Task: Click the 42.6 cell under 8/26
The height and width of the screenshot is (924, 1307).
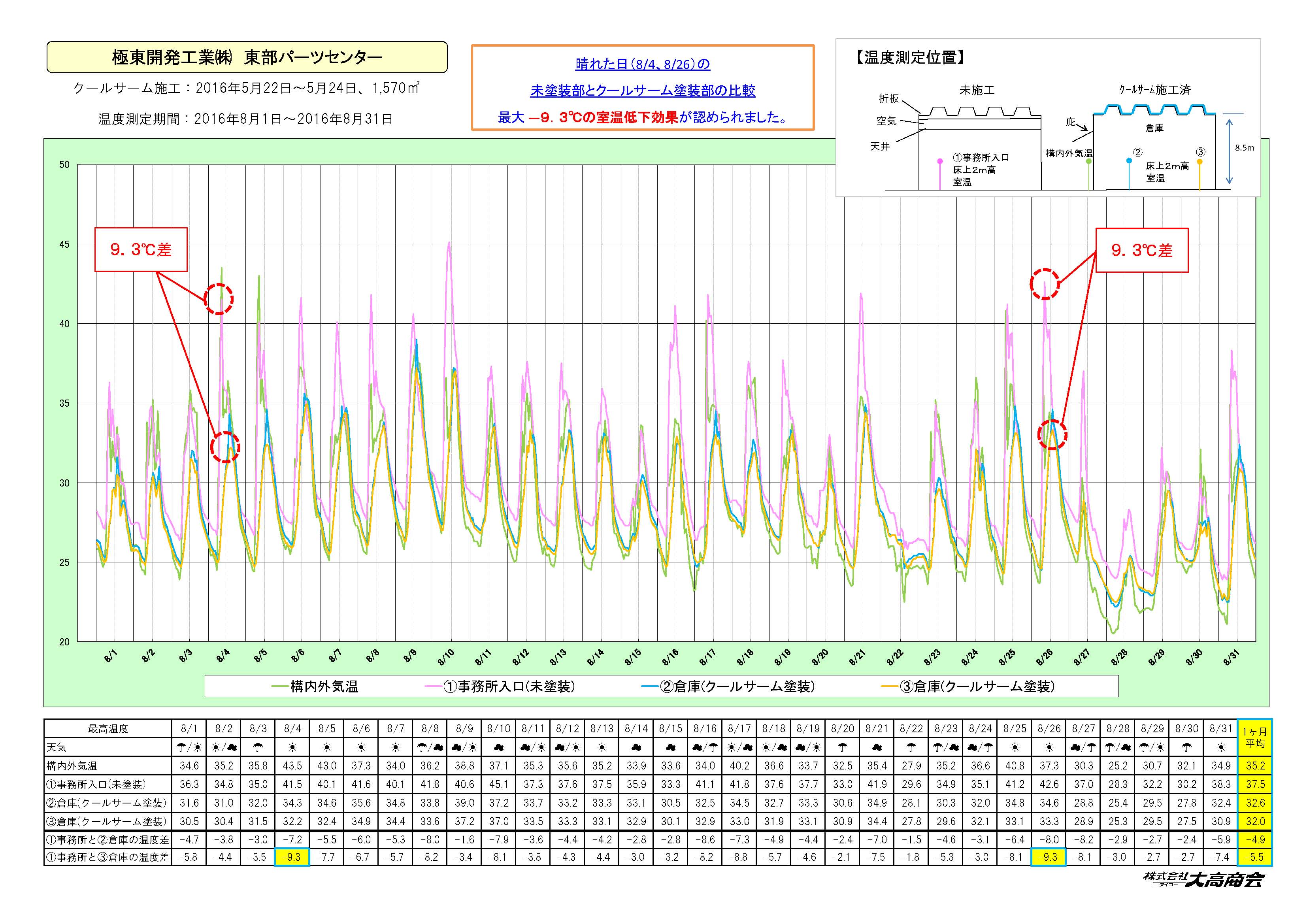Action: pyautogui.click(x=1049, y=784)
